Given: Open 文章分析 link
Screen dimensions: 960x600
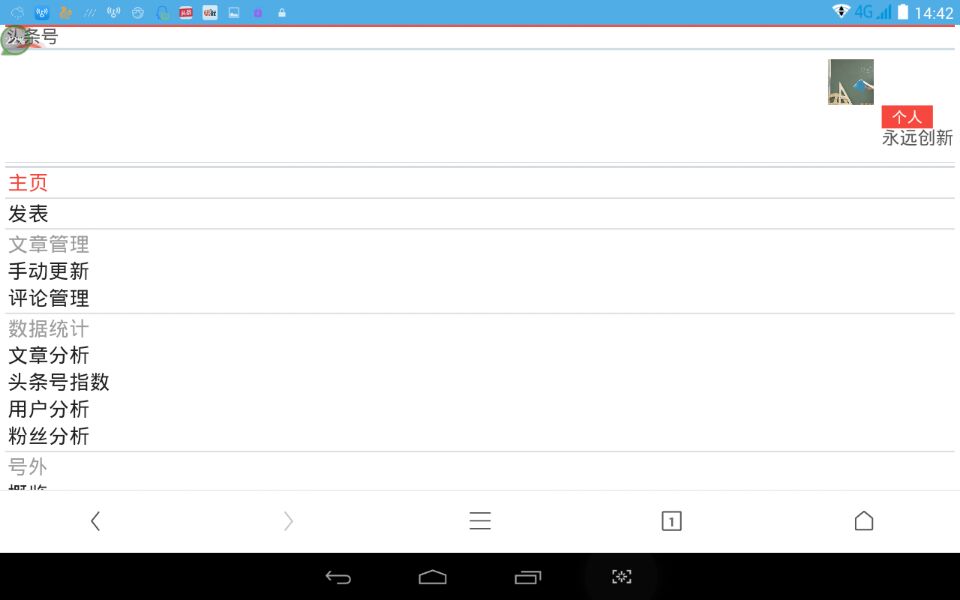Looking at the screenshot, I should tap(48, 355).
